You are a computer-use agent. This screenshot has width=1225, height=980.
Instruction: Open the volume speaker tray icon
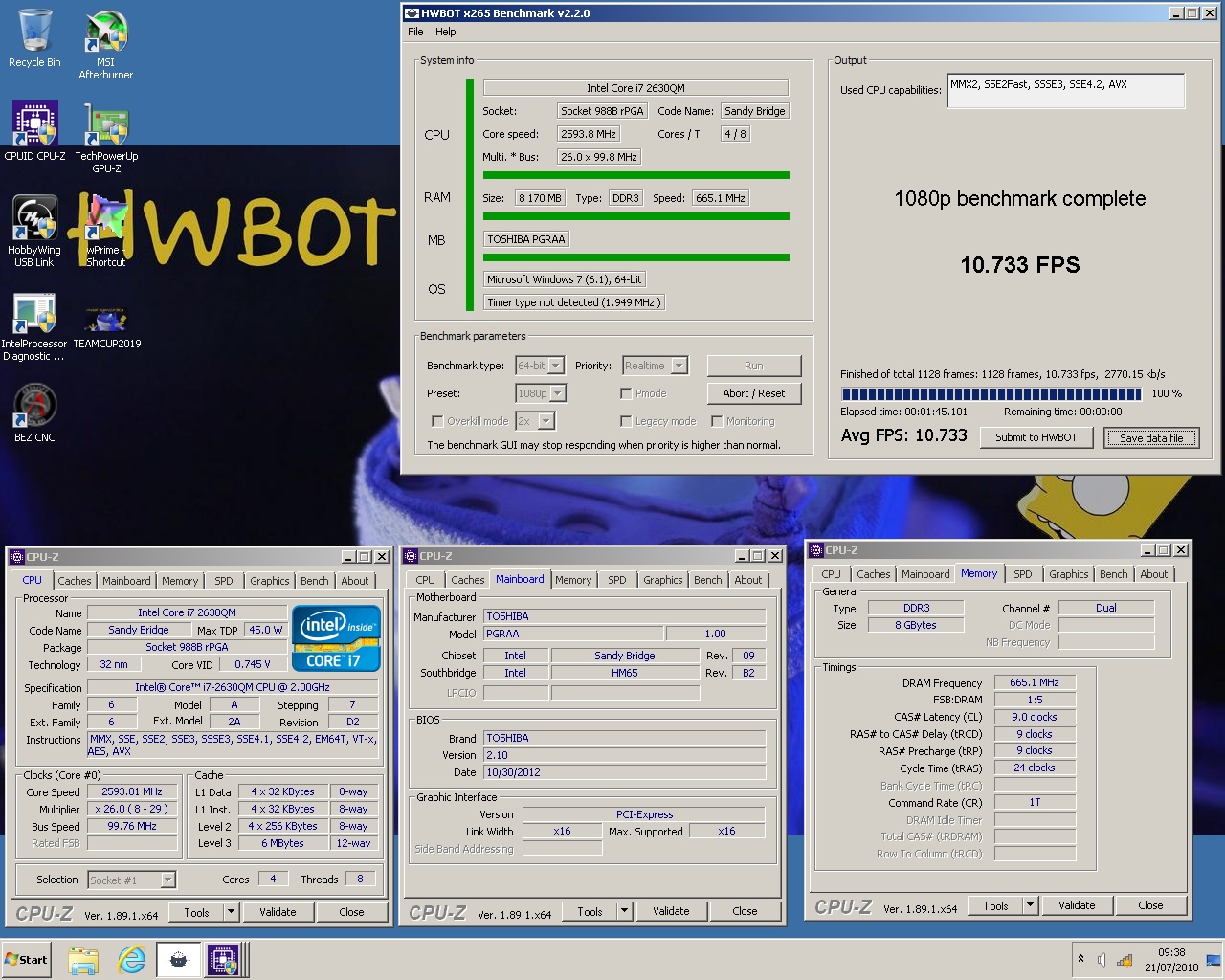[x=1102, y=960]
